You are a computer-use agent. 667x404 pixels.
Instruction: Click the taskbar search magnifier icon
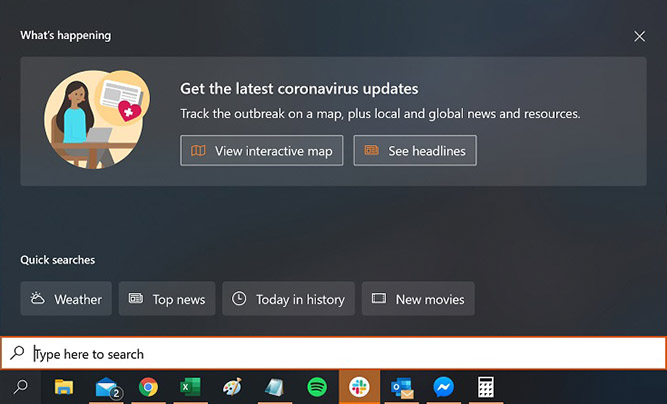point(20,387)
